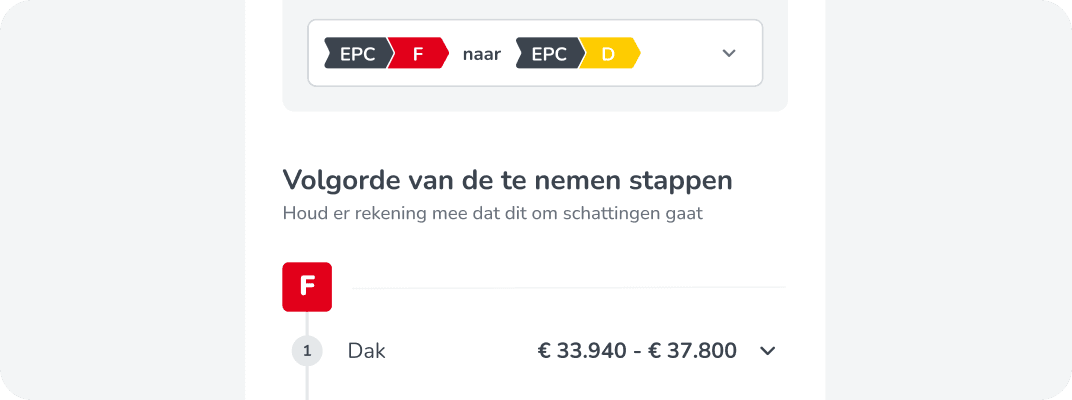Click the 'Dak' step label
The height and width of the screenshot is (400, 1072).
coord(366,351)
